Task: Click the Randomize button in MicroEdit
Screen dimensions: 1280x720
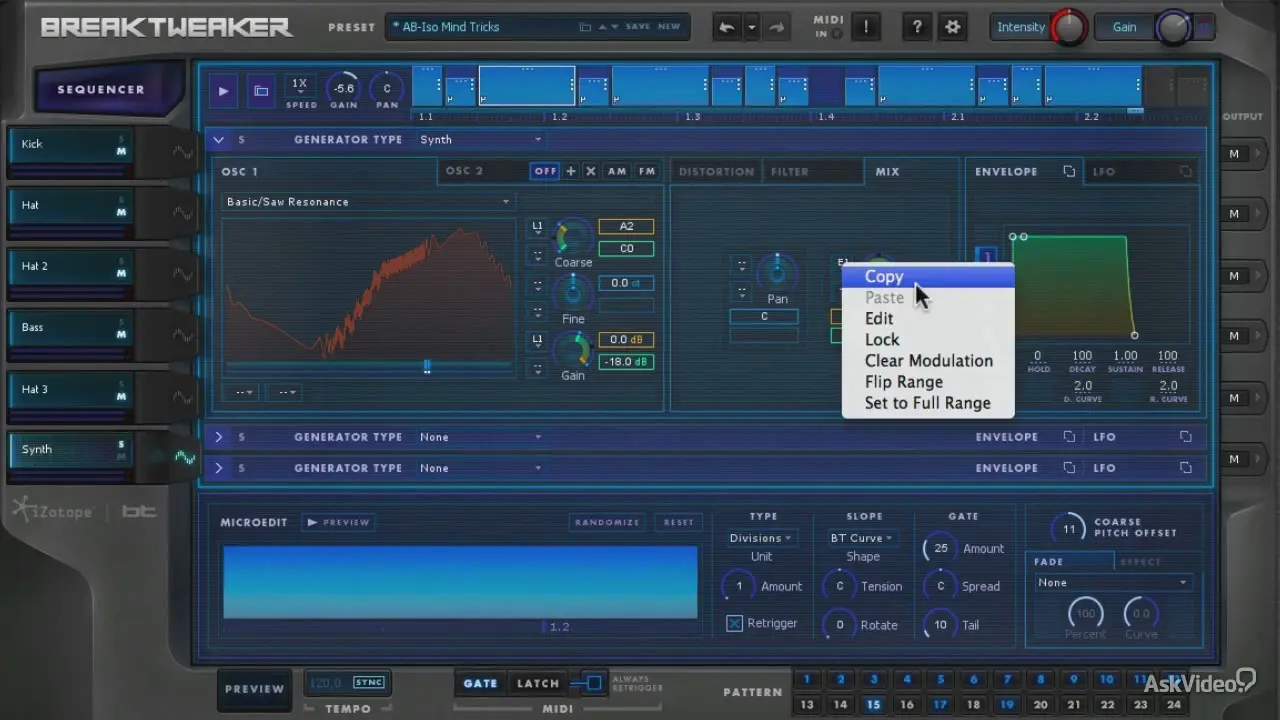Action: (607, 522)
